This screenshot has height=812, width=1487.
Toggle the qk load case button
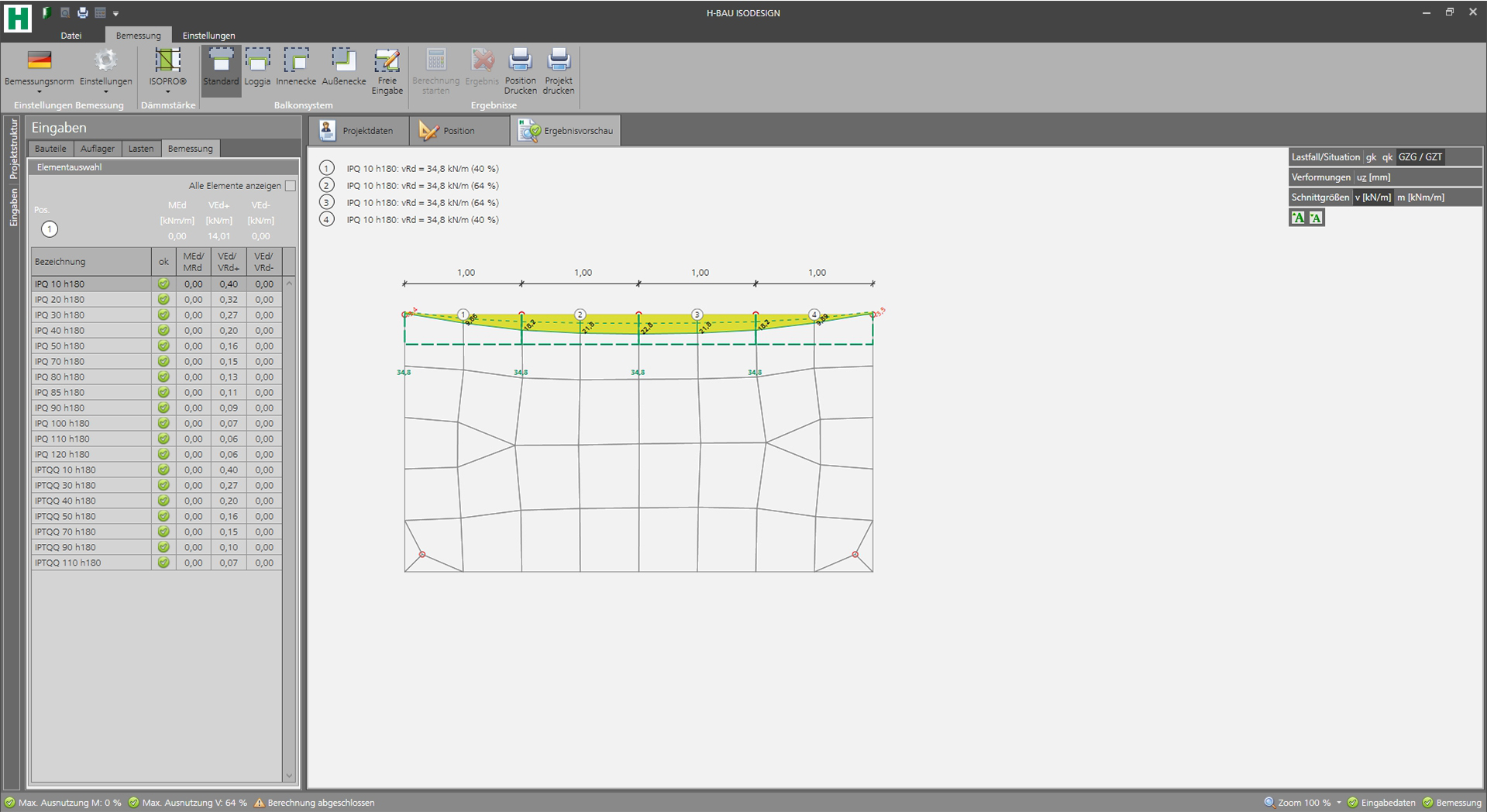1387,157
